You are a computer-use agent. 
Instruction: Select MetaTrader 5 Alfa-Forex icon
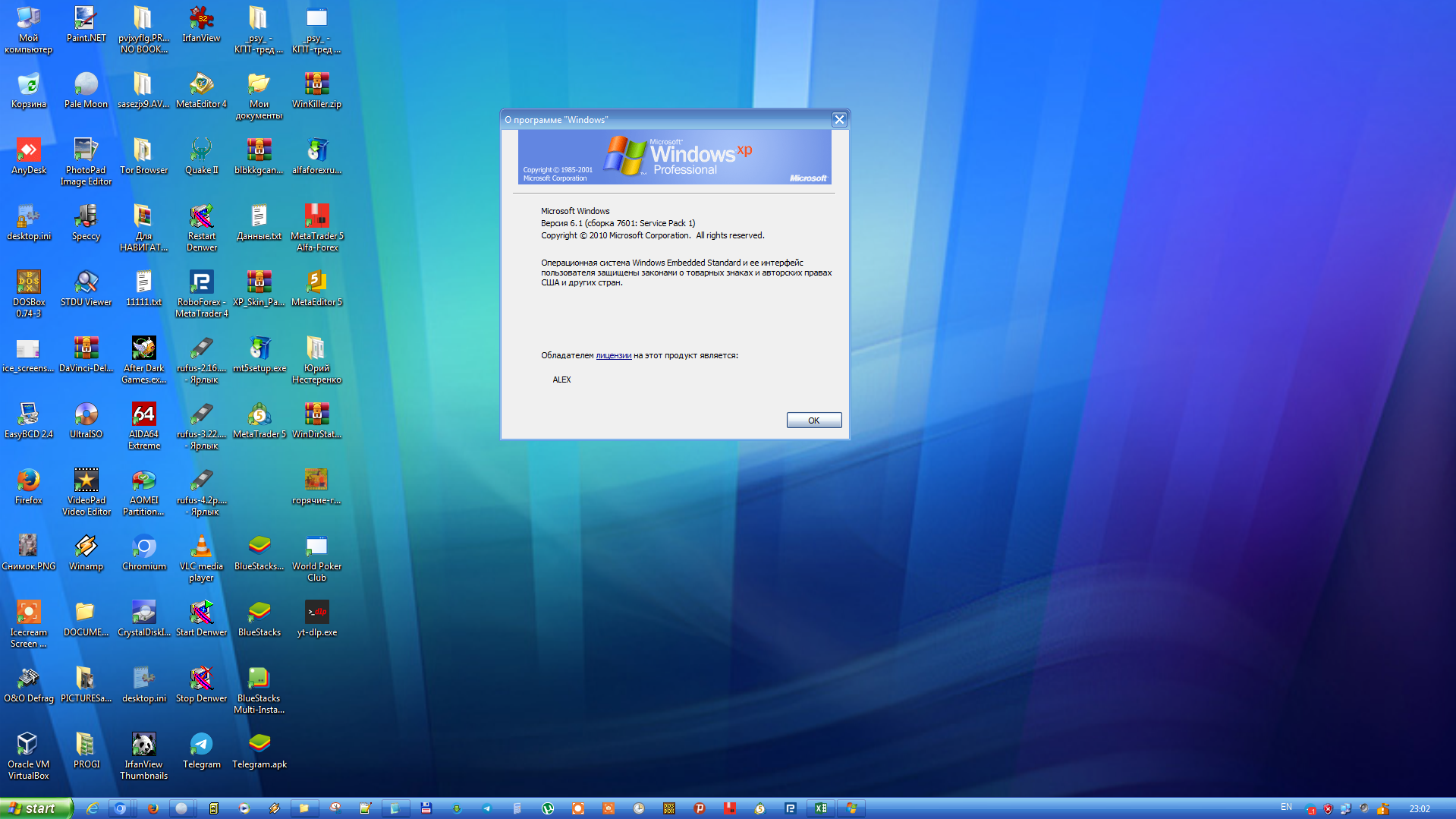(316, 228)
